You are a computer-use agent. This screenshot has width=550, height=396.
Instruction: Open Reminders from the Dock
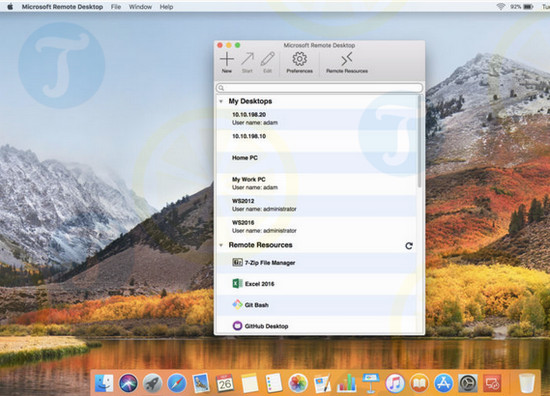(x=274, y=383)
